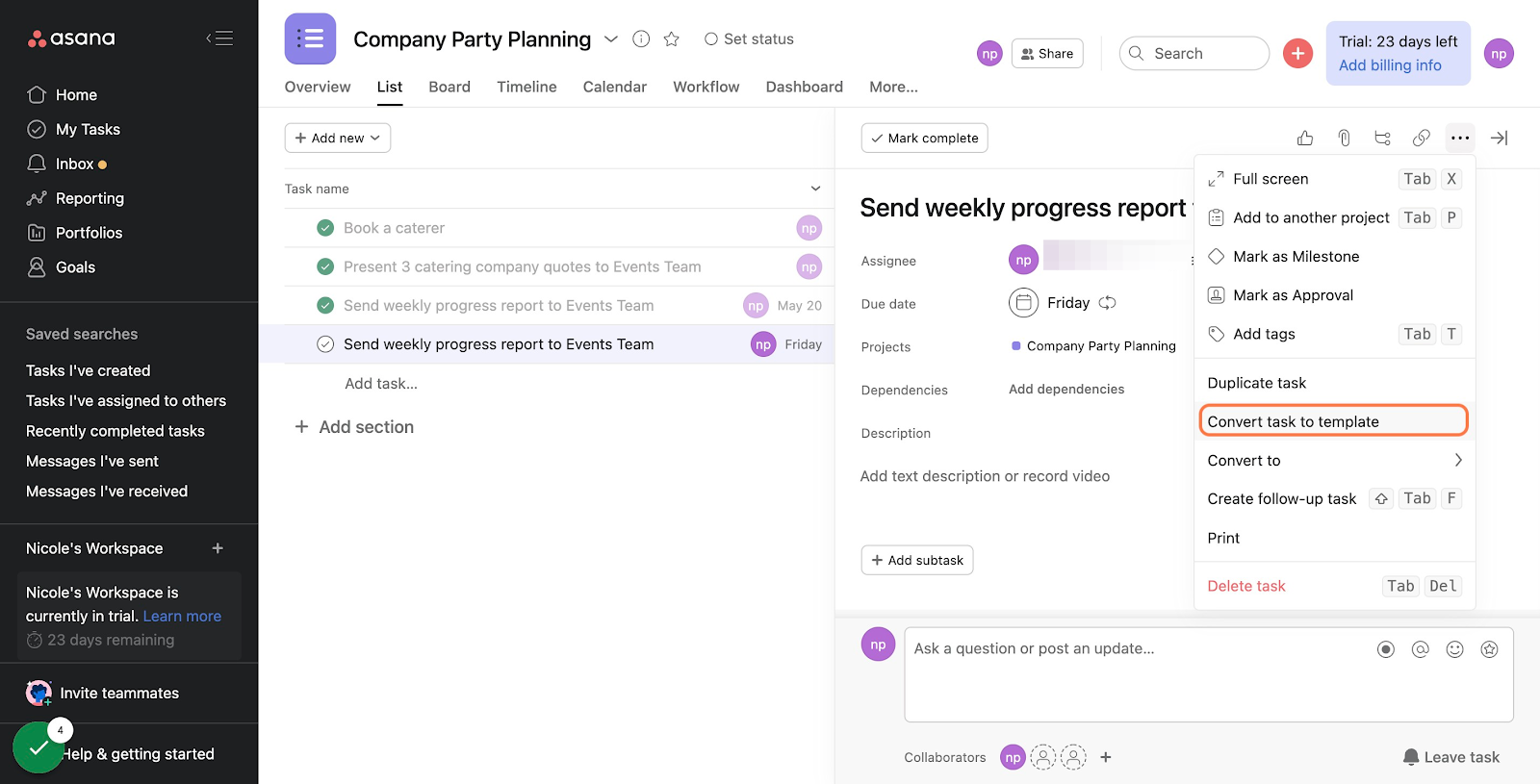
Task: Click the red quick add plus button
Action: click(x=1297, y=53)
